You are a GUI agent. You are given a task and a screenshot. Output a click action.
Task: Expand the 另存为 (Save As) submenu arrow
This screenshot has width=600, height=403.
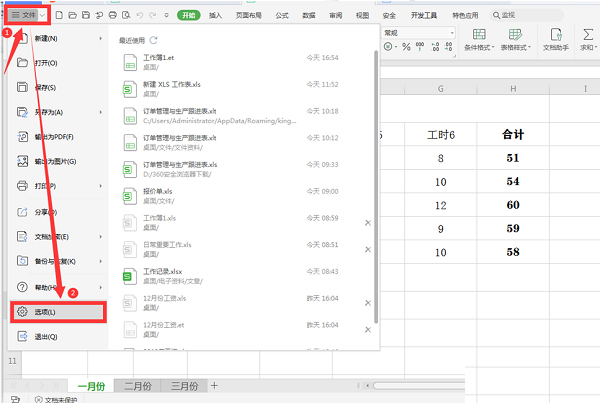[101, 112]
